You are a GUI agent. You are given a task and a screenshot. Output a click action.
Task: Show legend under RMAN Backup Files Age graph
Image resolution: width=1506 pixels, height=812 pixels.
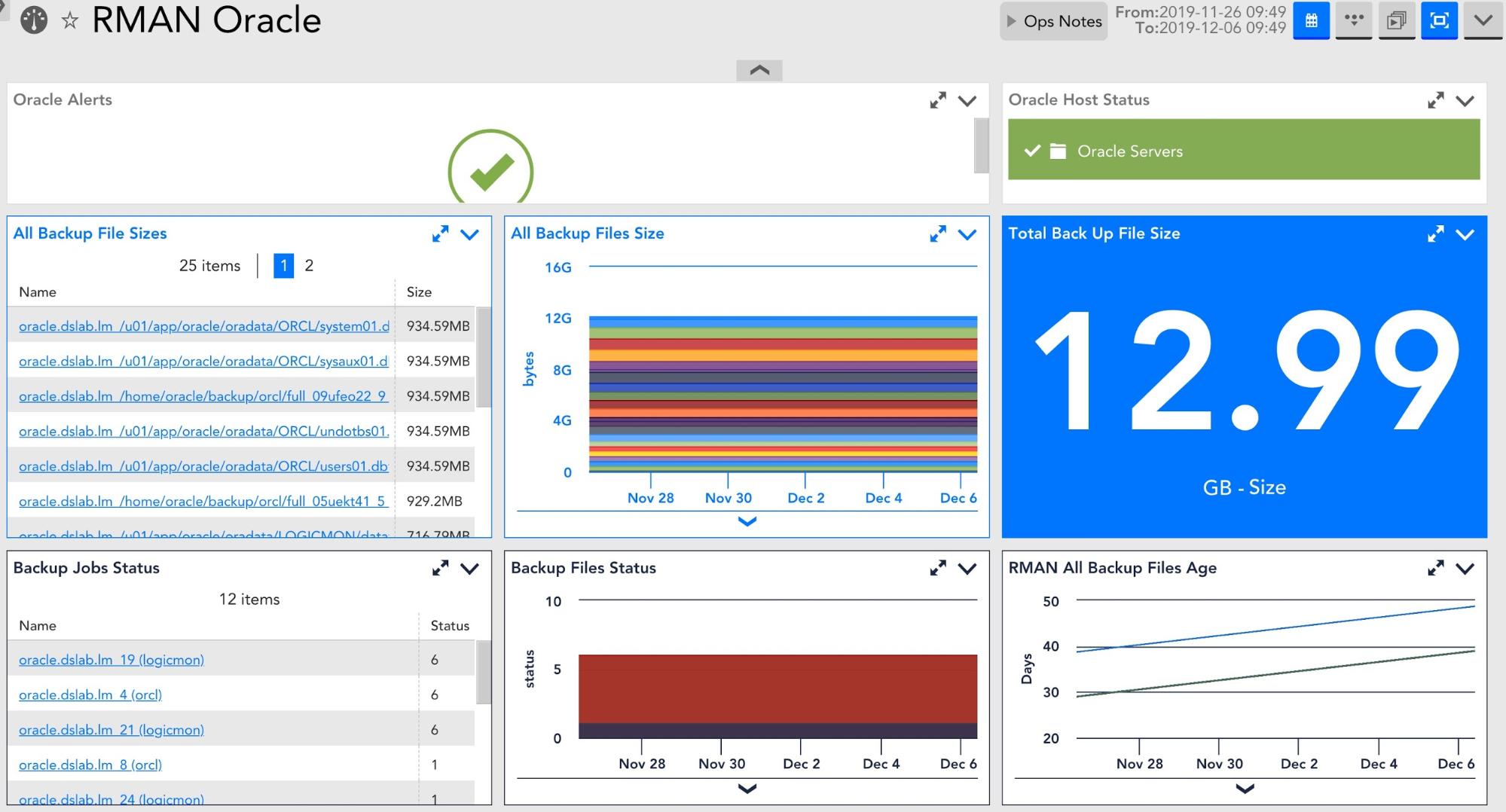[x=1245, y=789]
